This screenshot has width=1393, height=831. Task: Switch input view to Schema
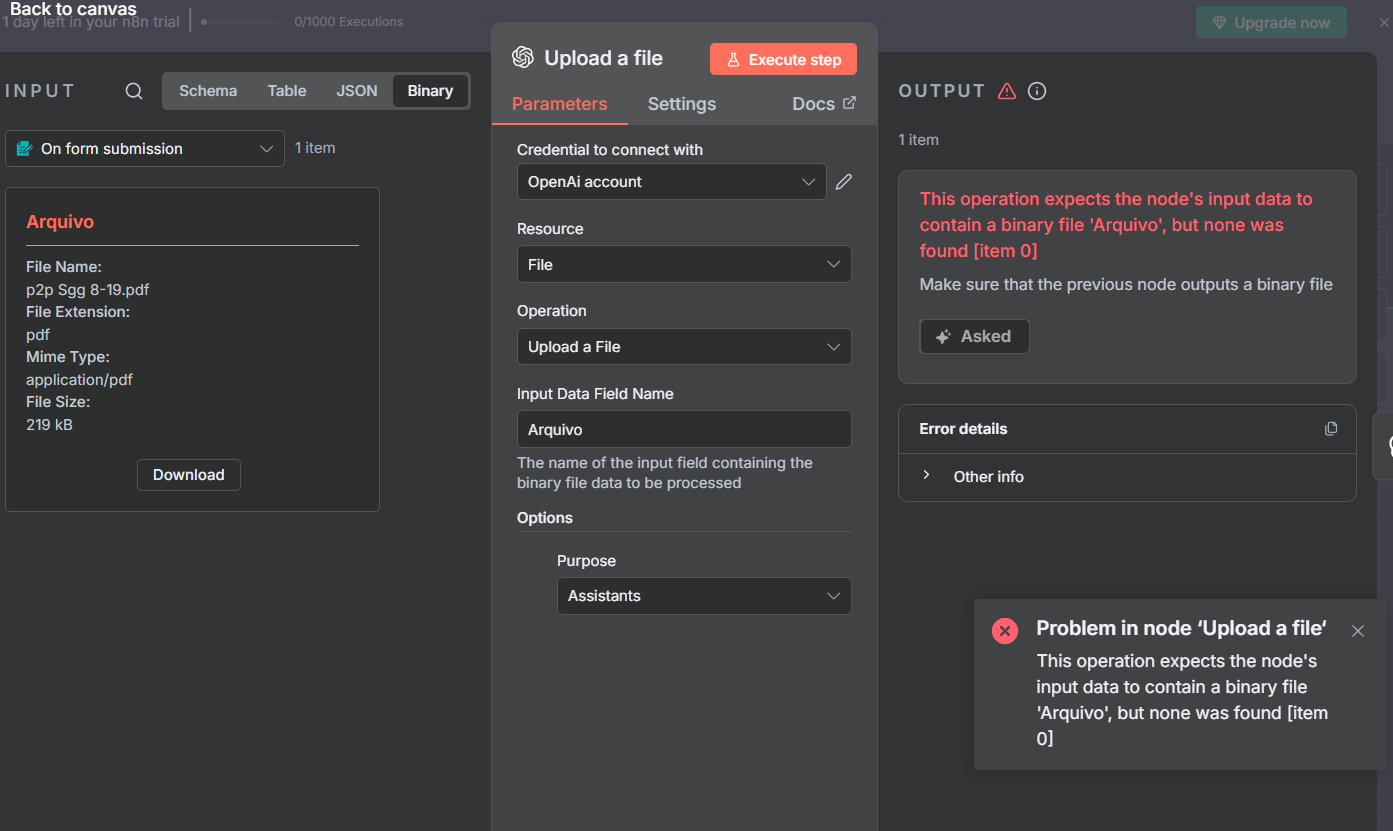coord(208,91)
